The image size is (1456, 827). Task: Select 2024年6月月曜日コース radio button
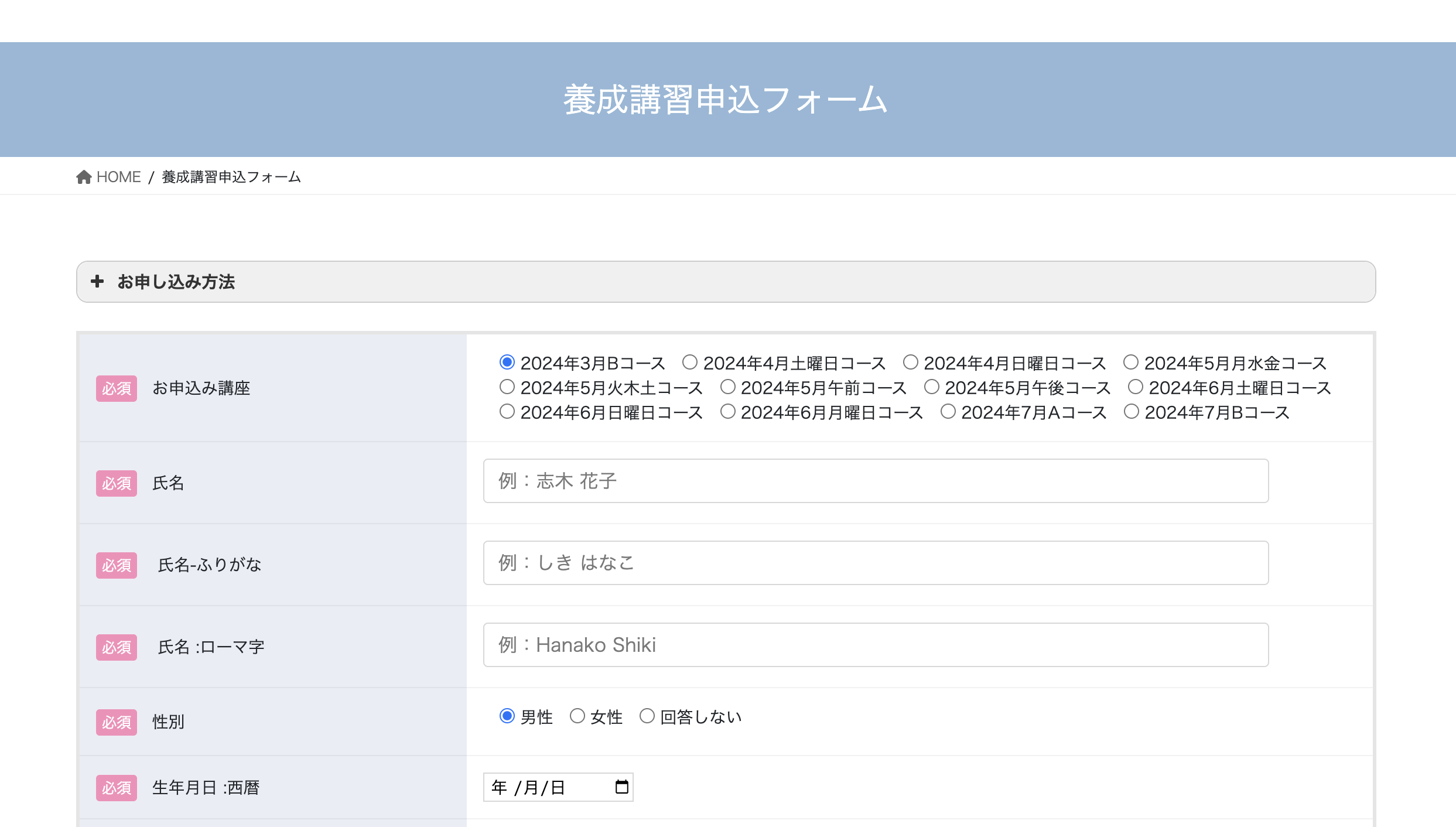click(727, 412)
